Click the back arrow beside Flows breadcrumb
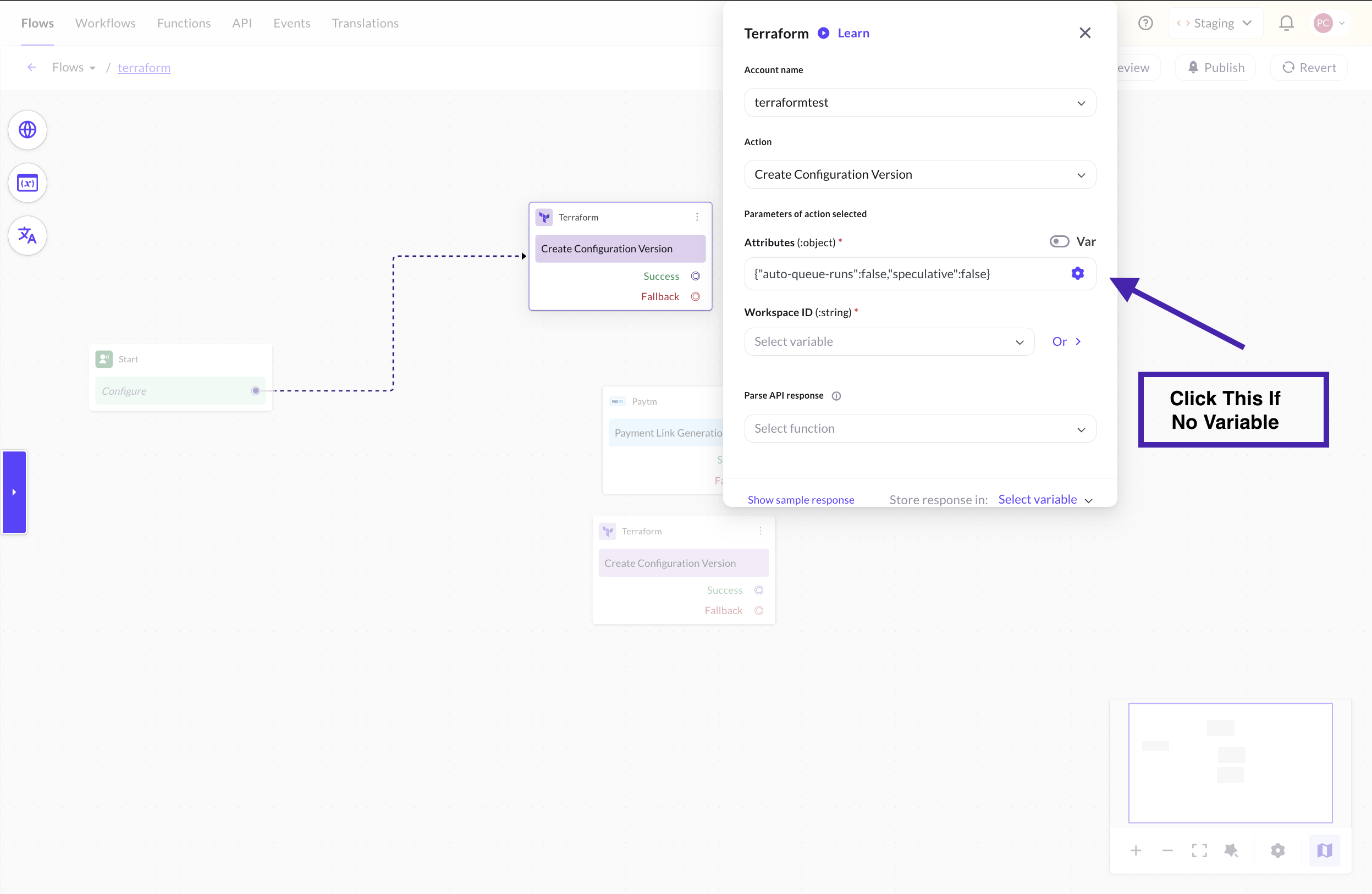Image resolution: width=1372 pixels, height=894 pixels. point(32,68)
